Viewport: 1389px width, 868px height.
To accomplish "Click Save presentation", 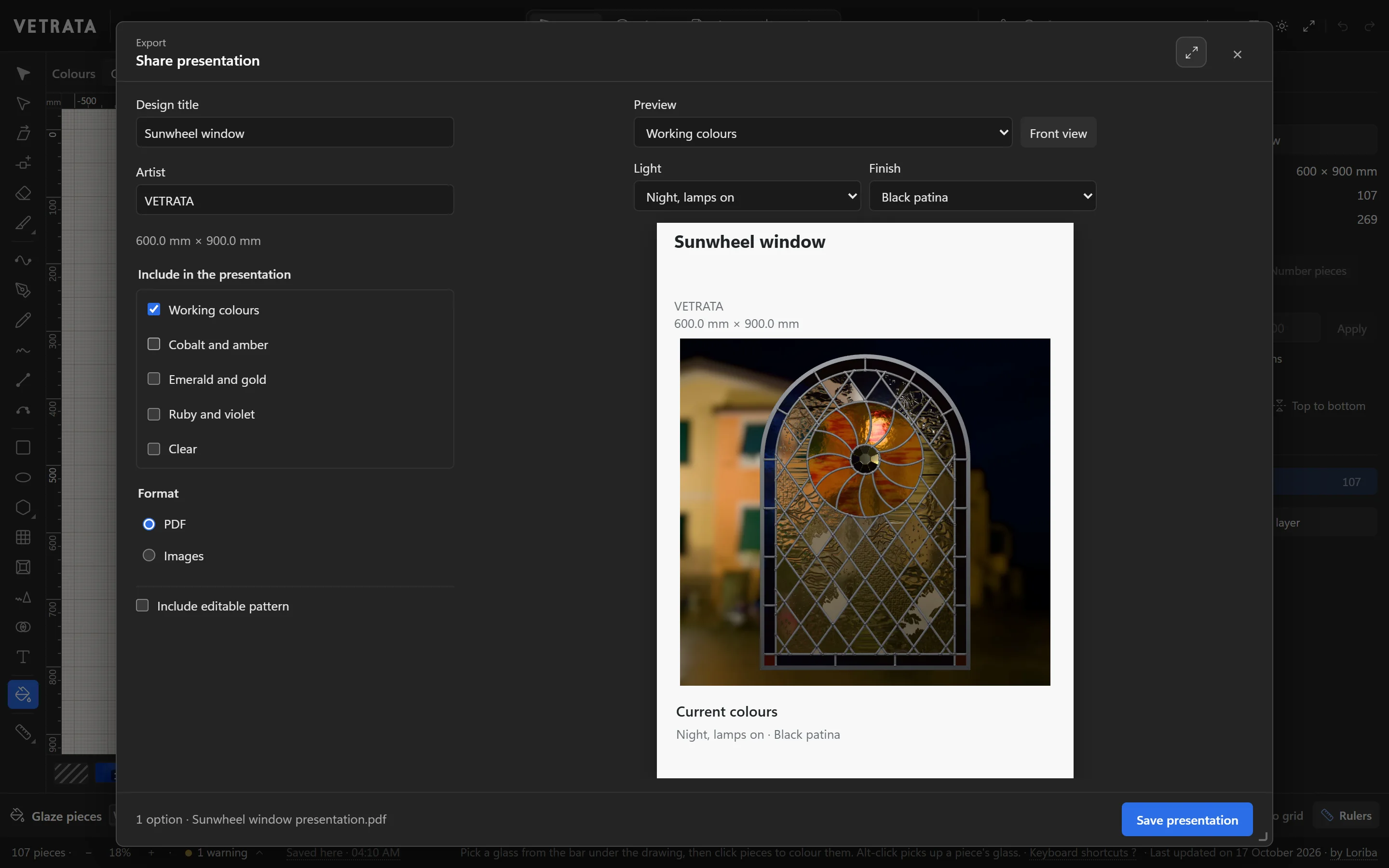I will pyautogui.click(x=1186, y=820).
